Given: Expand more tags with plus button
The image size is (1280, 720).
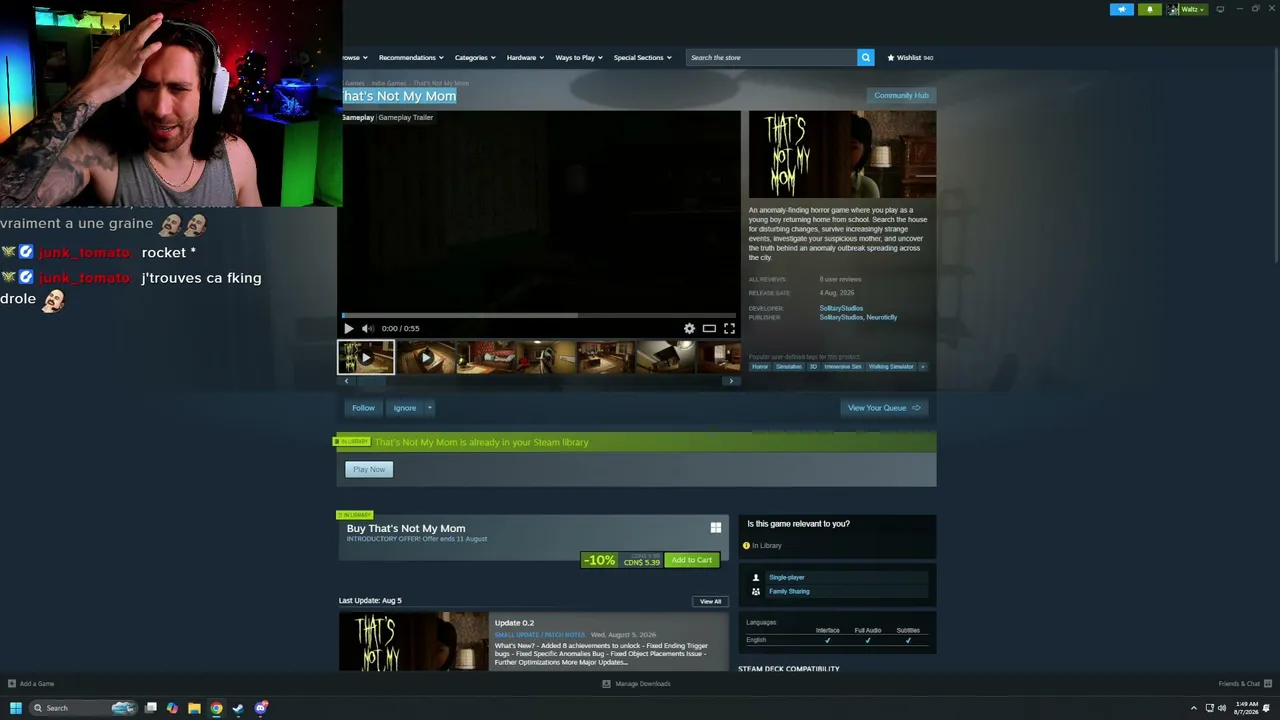Looking at the screenshot, I should tap(922, 367).
